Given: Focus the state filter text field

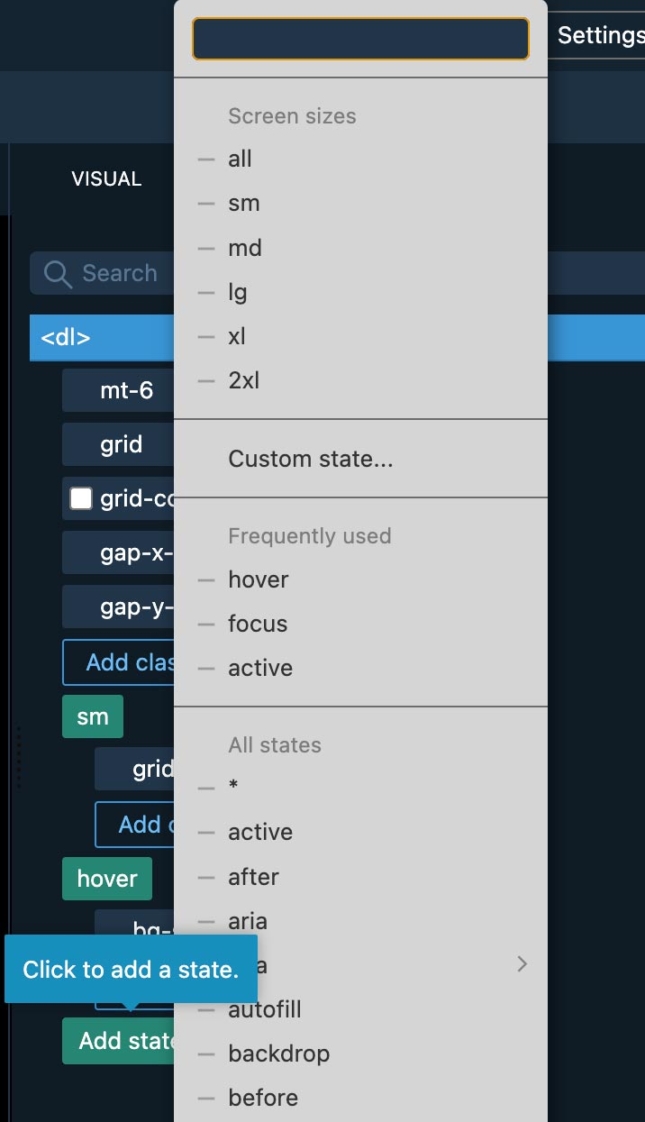Looking at the screenshot, I should click(x=360, y=39).
